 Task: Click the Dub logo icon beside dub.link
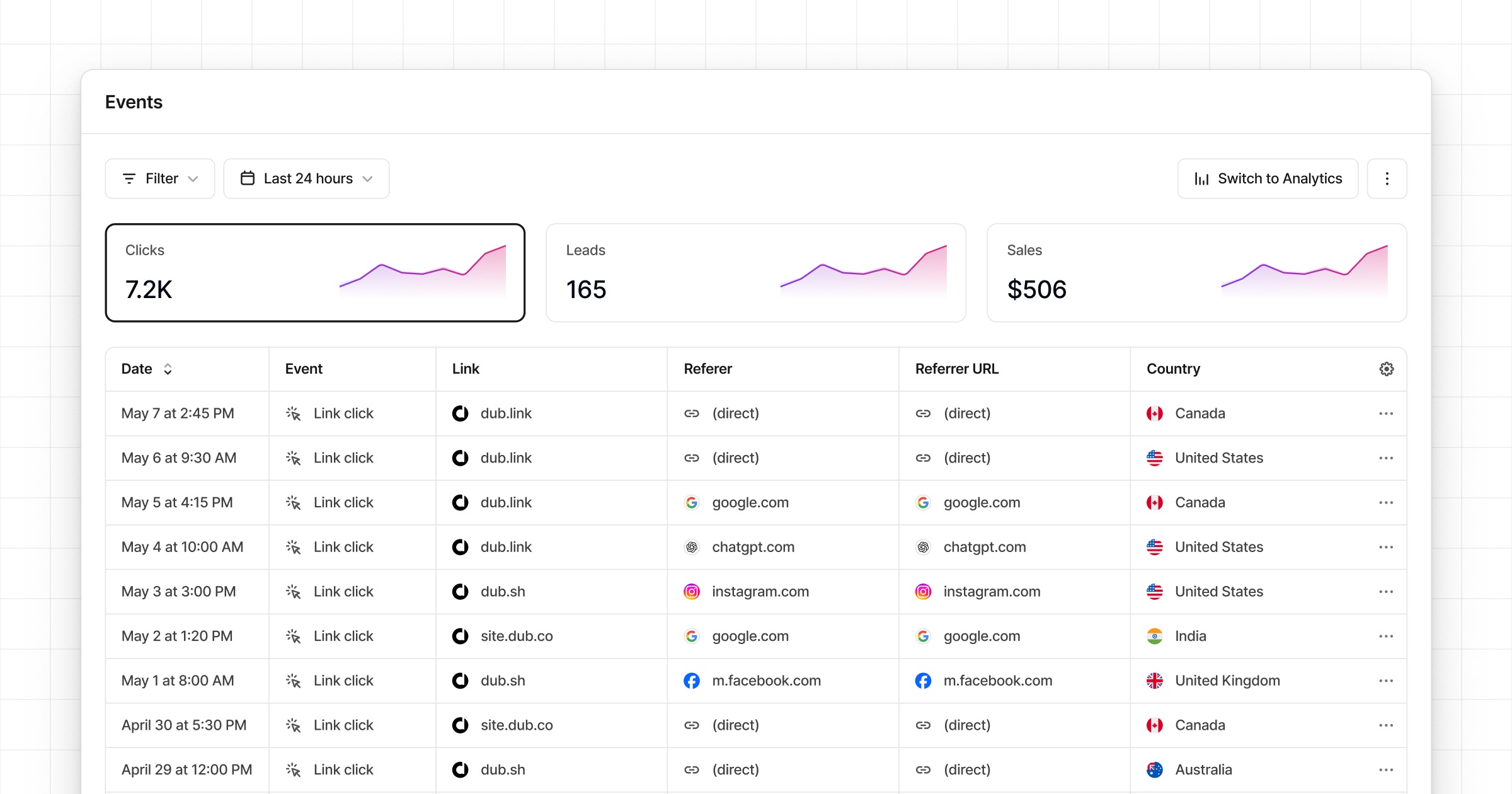point(460,413)
